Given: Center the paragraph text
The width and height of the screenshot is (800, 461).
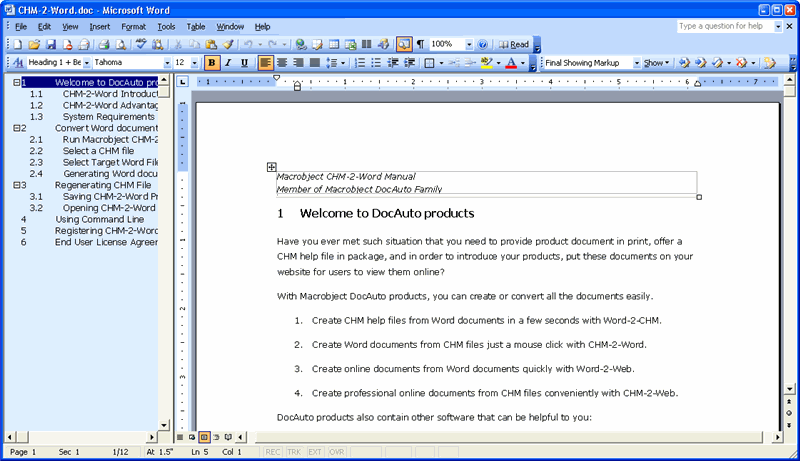Looking at the screenshot, I should (x=282, y=63).
